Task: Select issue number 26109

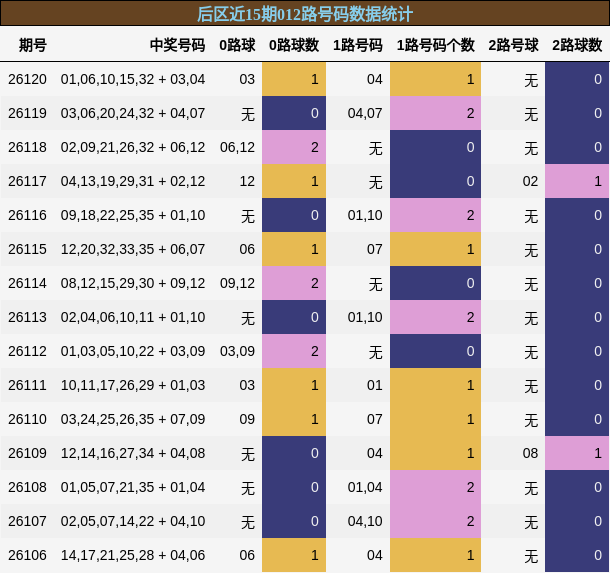Action: tap(27, 453)
